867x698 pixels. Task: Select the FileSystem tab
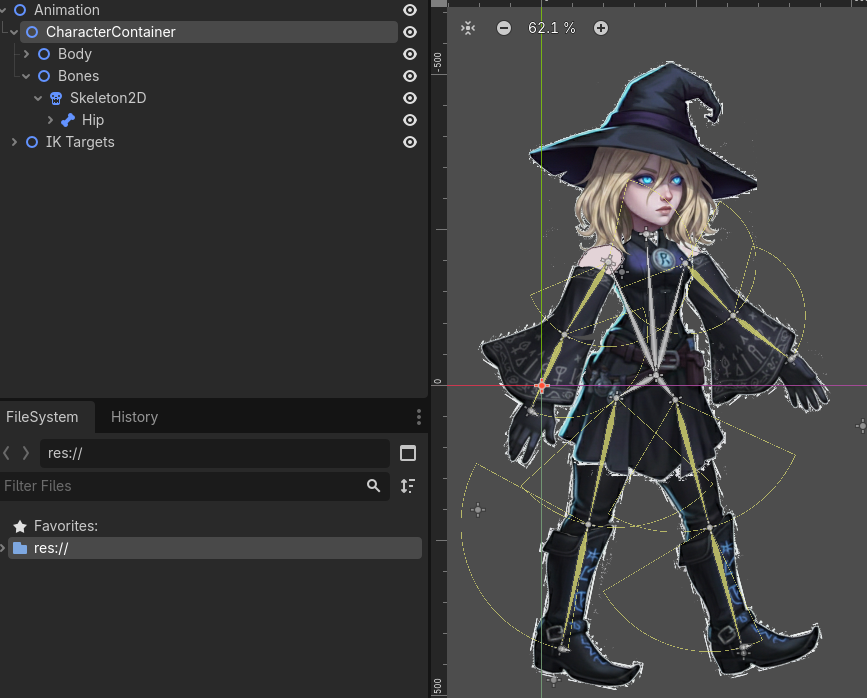pos(42,417)
